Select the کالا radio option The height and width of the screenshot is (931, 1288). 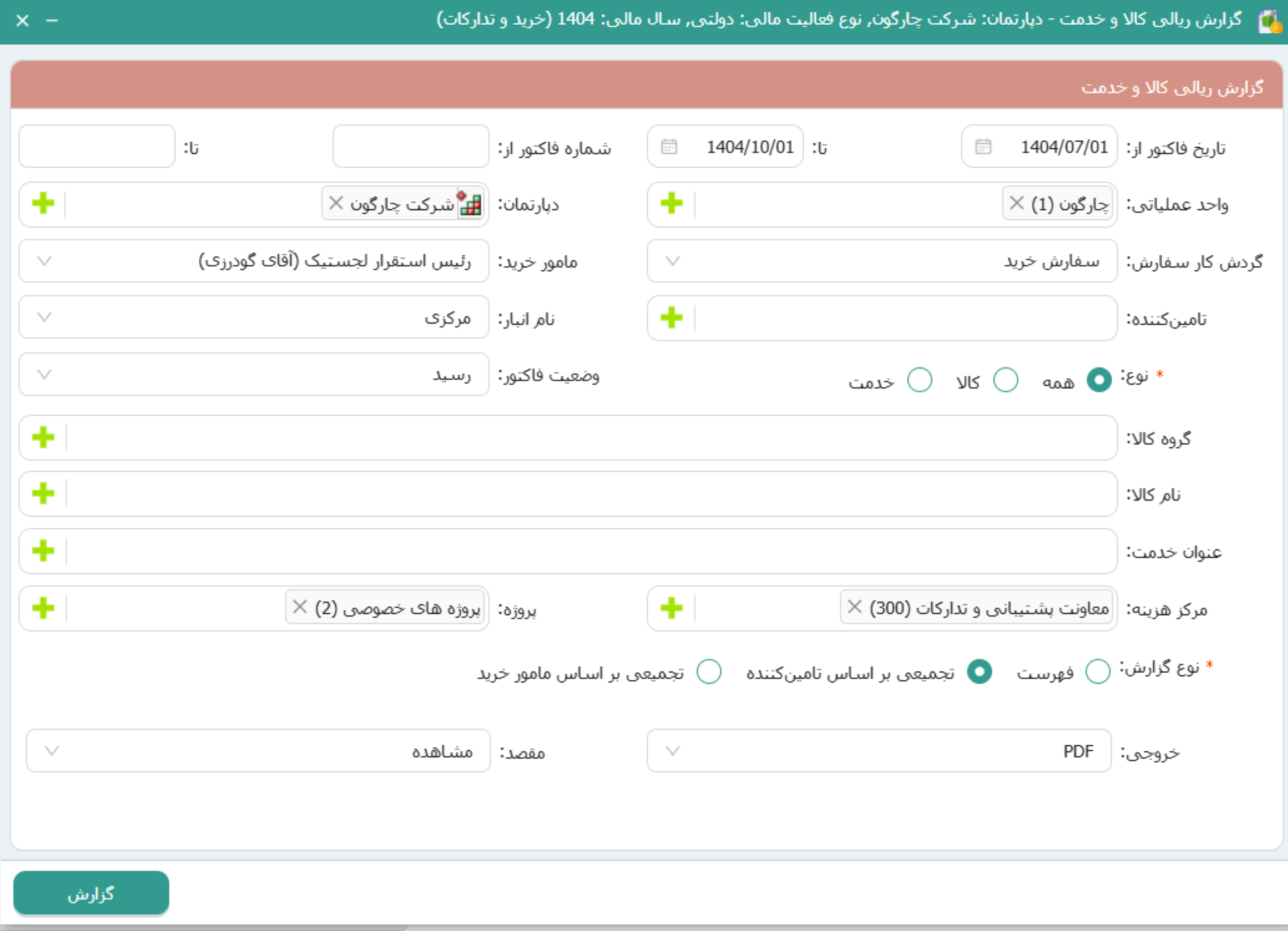[x=1005, y=380]
